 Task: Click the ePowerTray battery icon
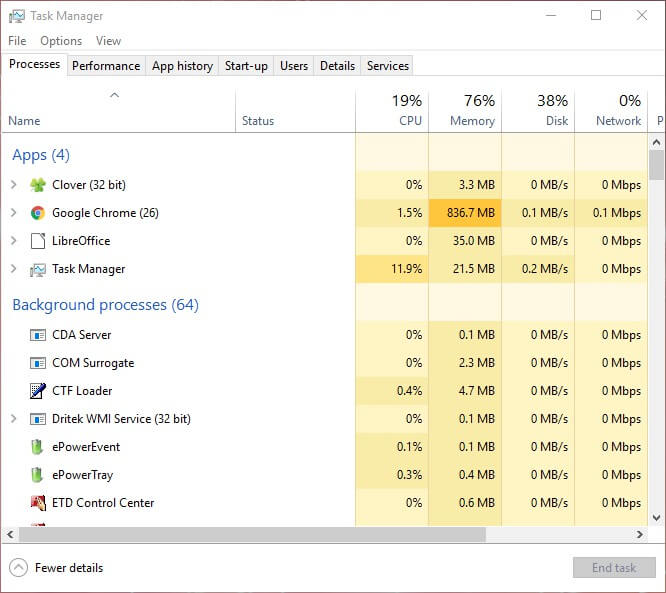coord(37,475)
